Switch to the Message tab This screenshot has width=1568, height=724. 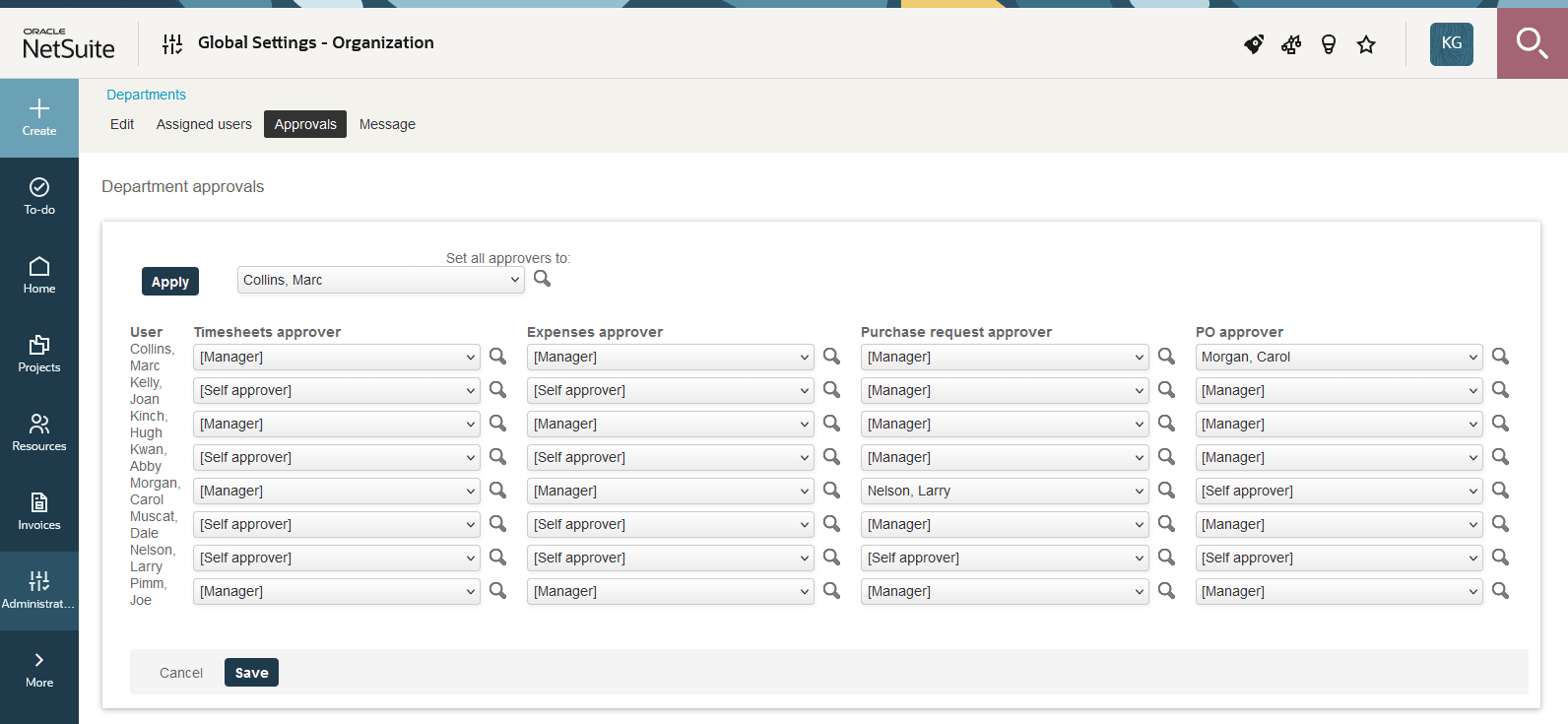(387, 124)
